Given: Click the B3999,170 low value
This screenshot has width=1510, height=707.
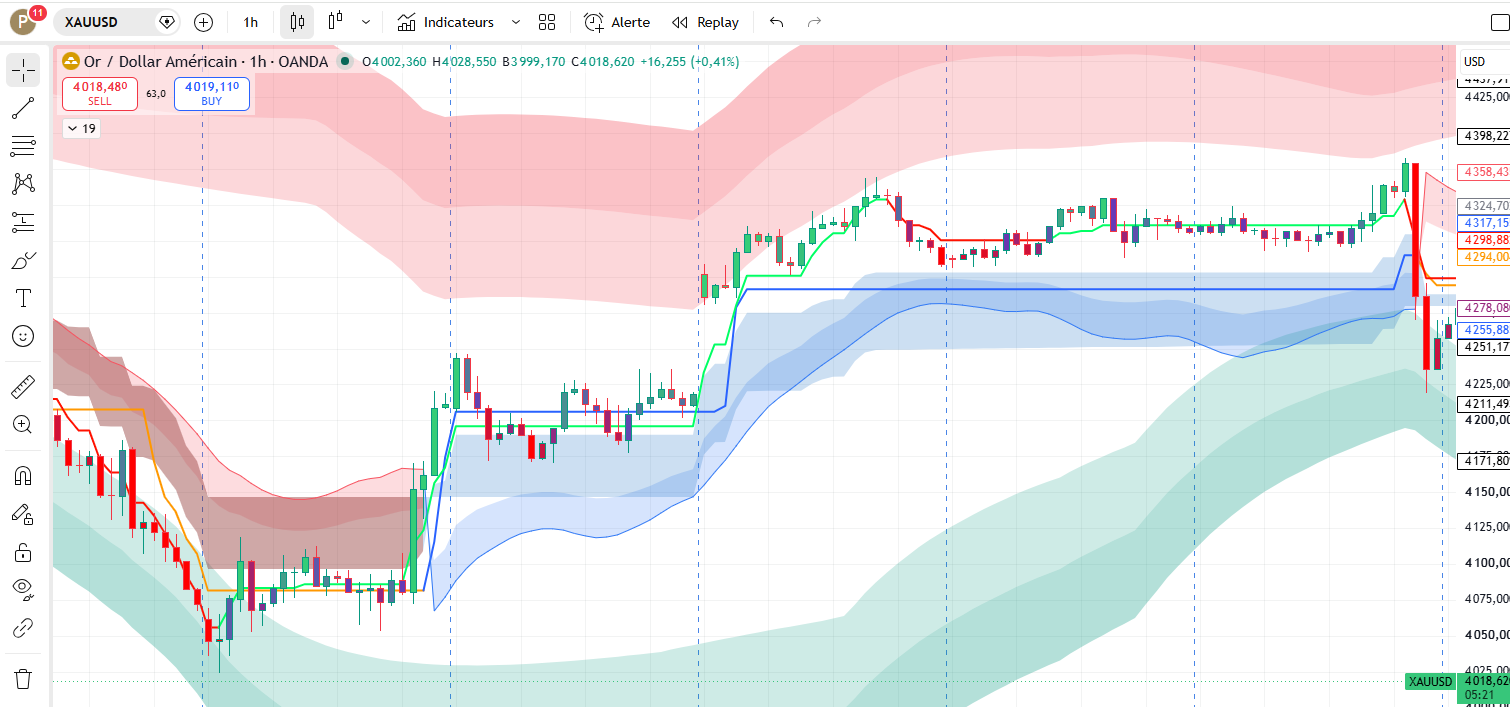Looking at the screenshot, I should [x=534, y=62].
